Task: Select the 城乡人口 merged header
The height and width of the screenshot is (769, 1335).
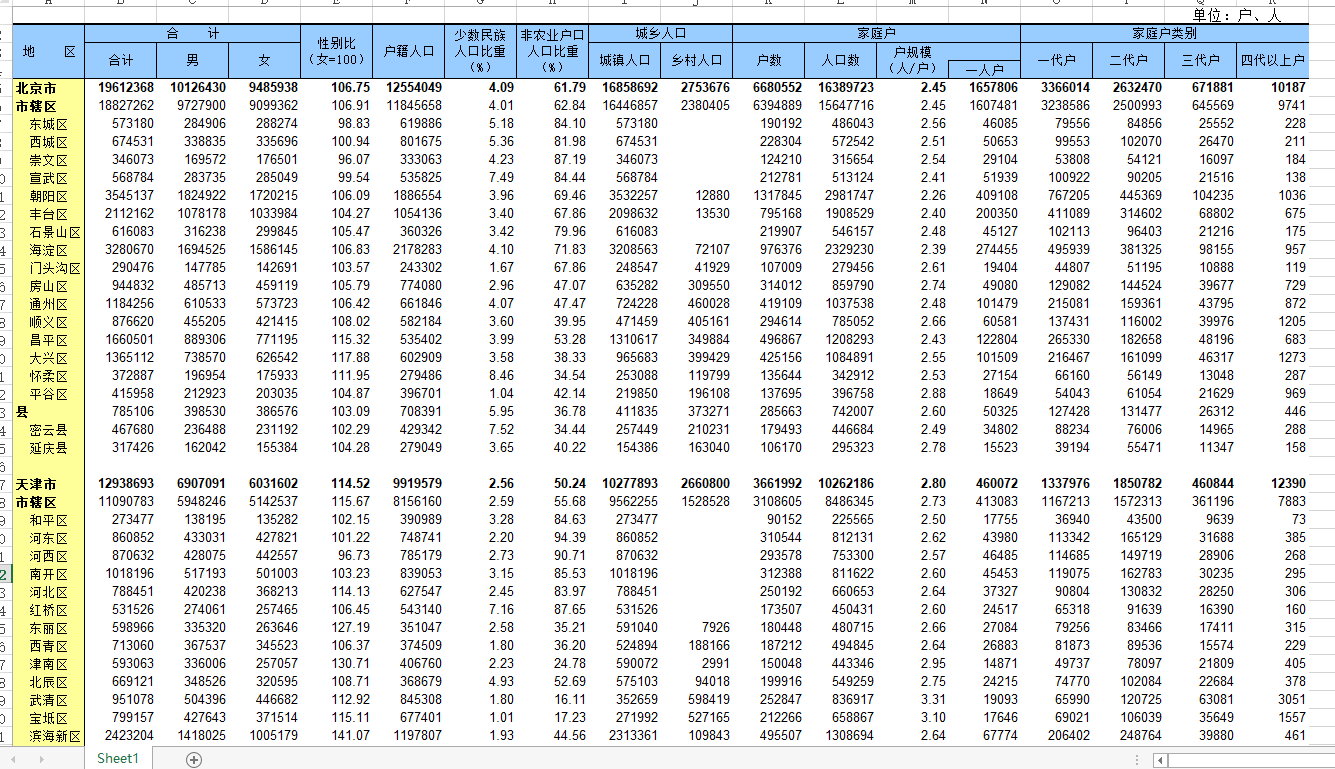Action: 660,34
